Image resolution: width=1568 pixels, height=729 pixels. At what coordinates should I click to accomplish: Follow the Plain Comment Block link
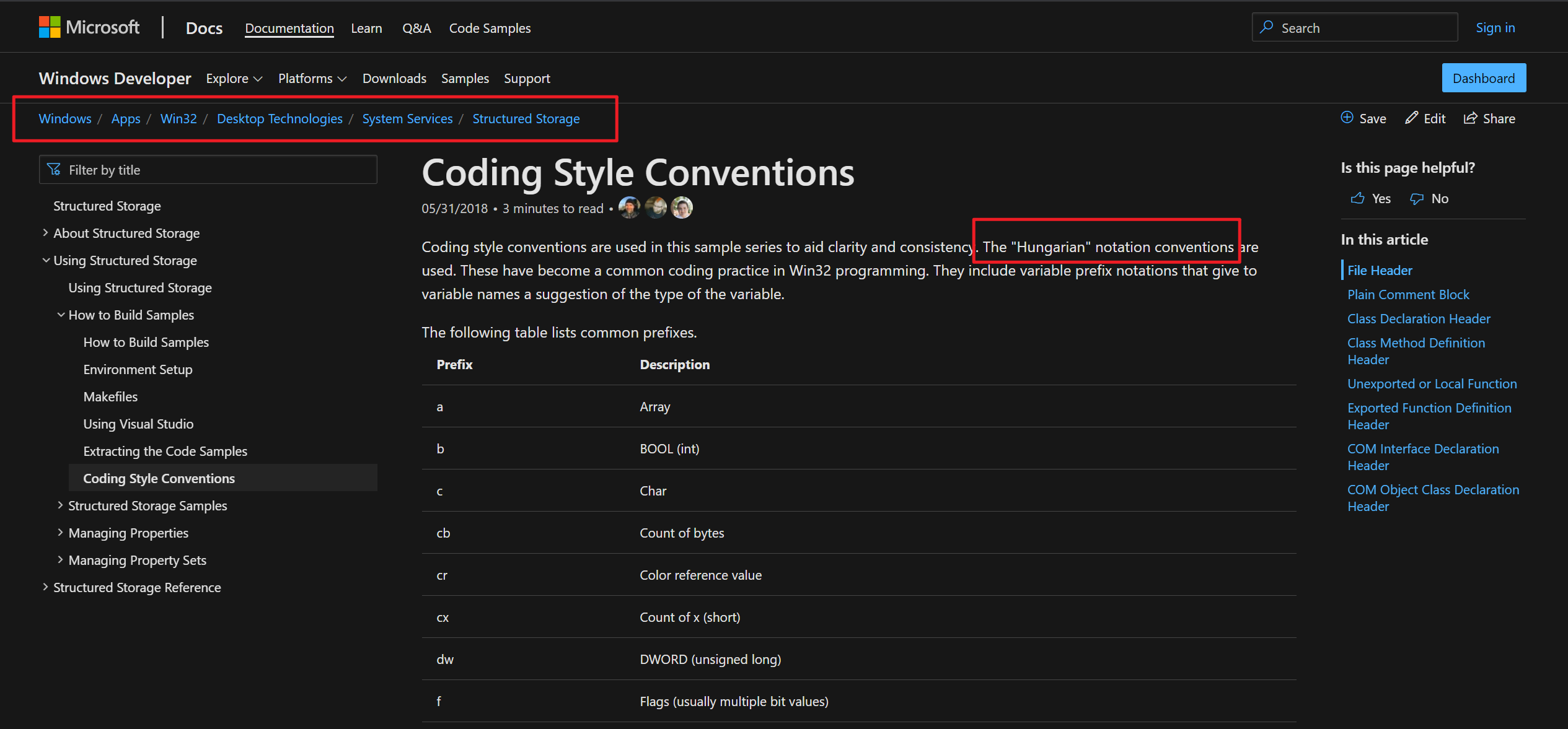coord(1408,294)
